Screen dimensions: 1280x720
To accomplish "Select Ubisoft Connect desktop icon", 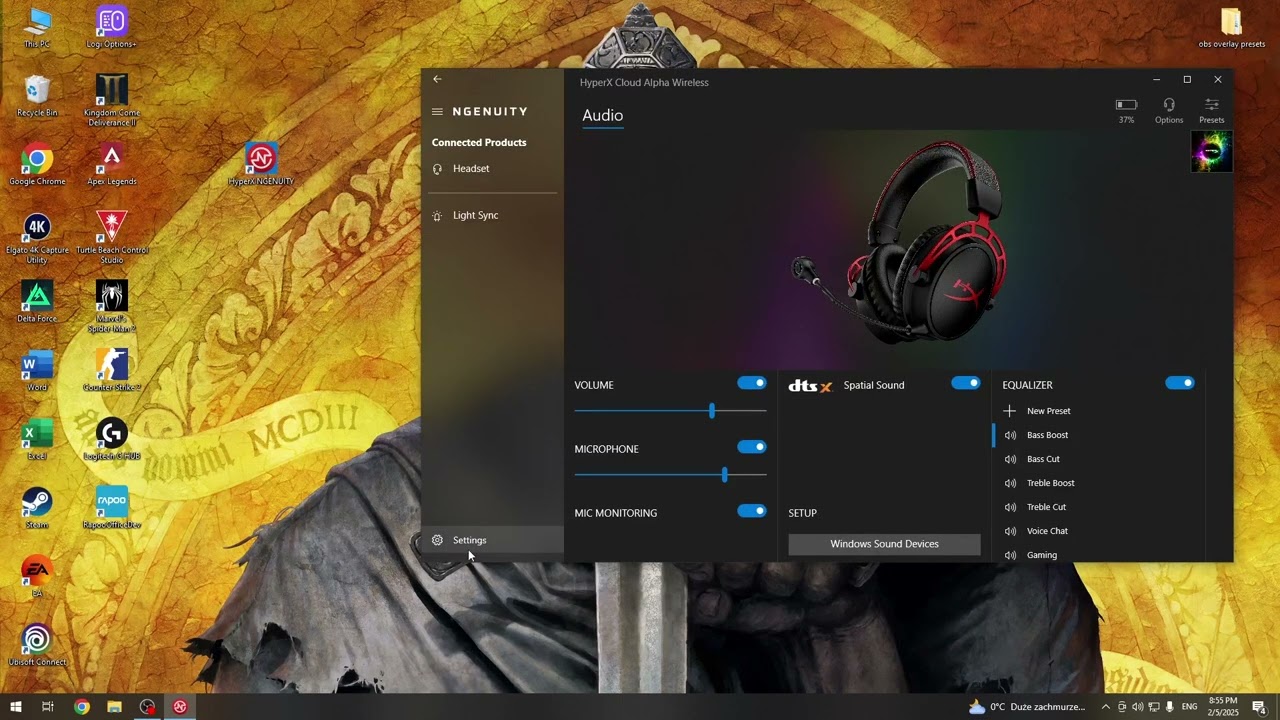I will point(37,646).
